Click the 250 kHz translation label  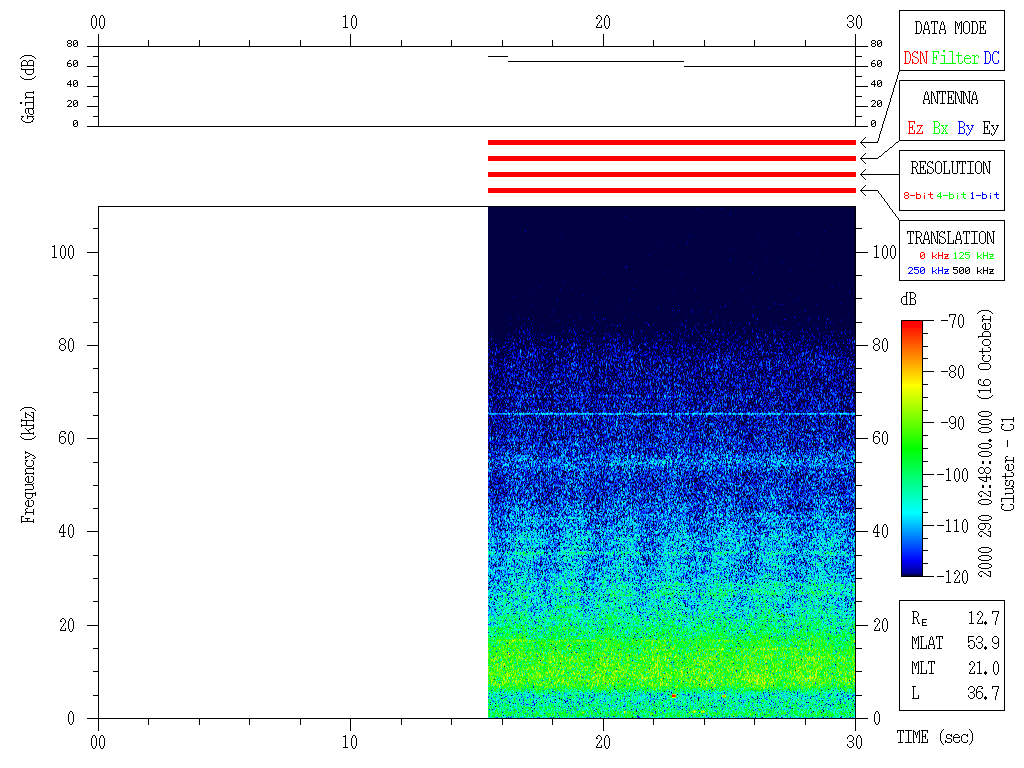927,271
